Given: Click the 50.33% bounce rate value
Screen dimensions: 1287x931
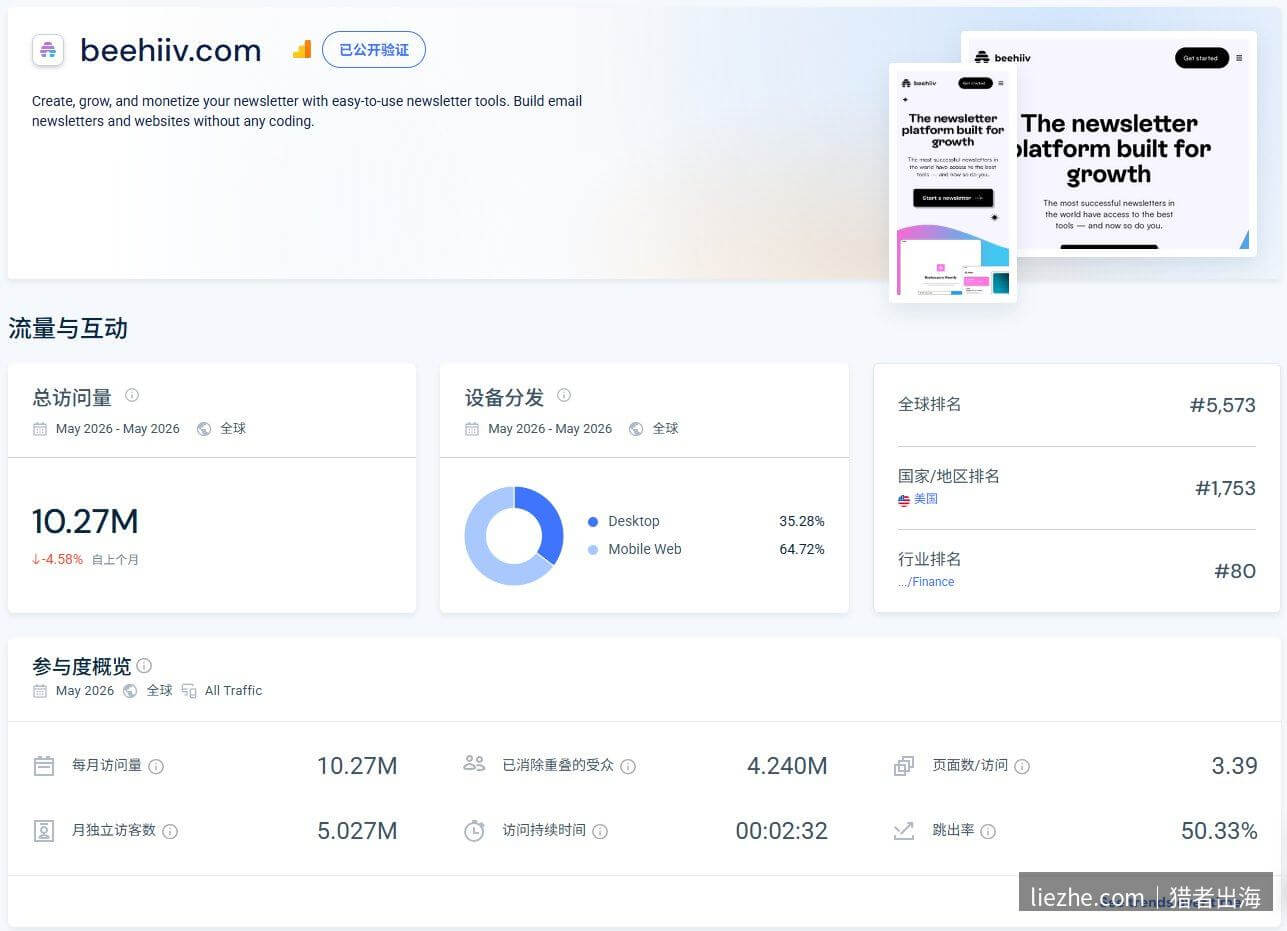Looking at the screenshot, I should pyautogui.click(x=1219, y=831).
